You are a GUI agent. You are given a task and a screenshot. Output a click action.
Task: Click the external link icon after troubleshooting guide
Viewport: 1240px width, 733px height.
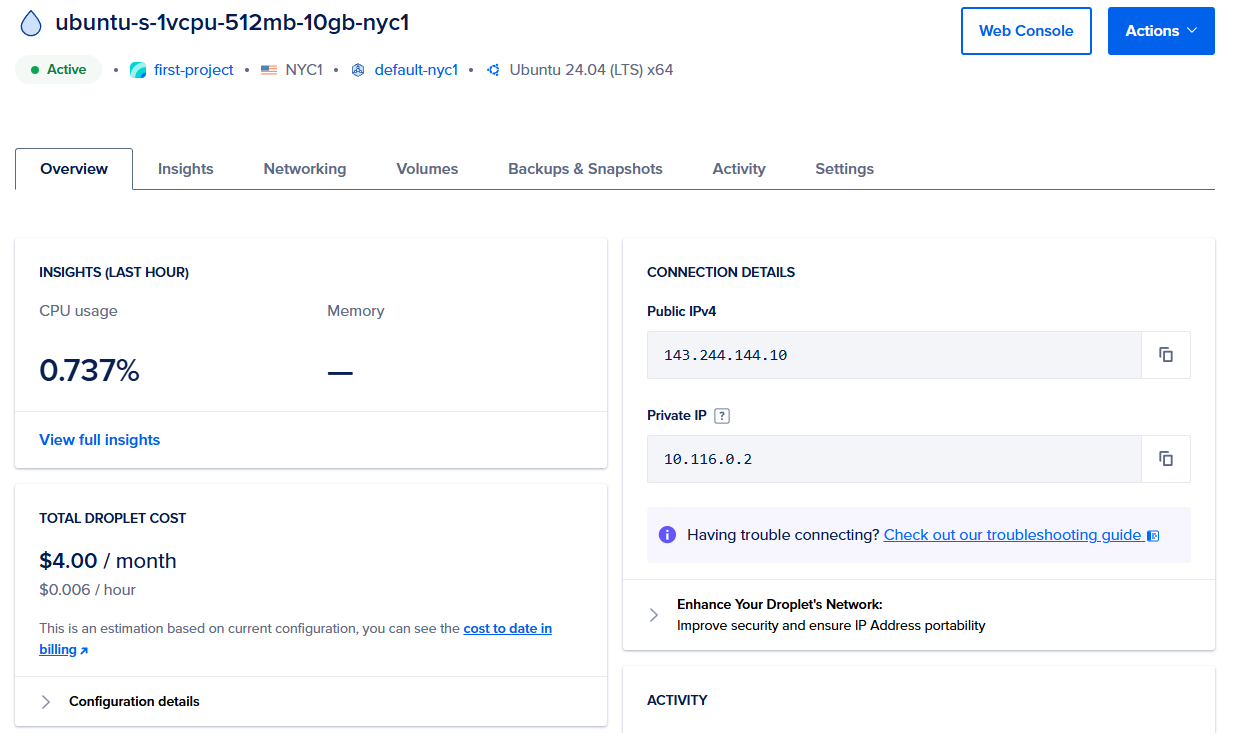click(1153, 536)
